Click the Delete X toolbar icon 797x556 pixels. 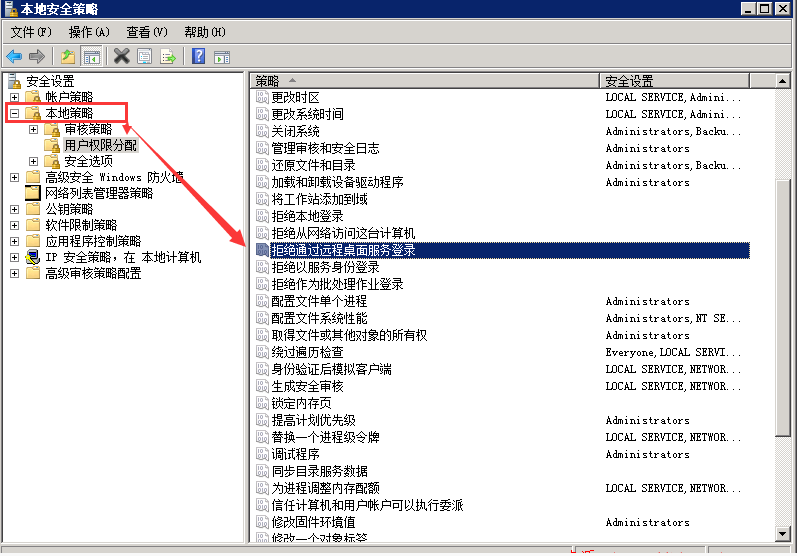(122, 56)
